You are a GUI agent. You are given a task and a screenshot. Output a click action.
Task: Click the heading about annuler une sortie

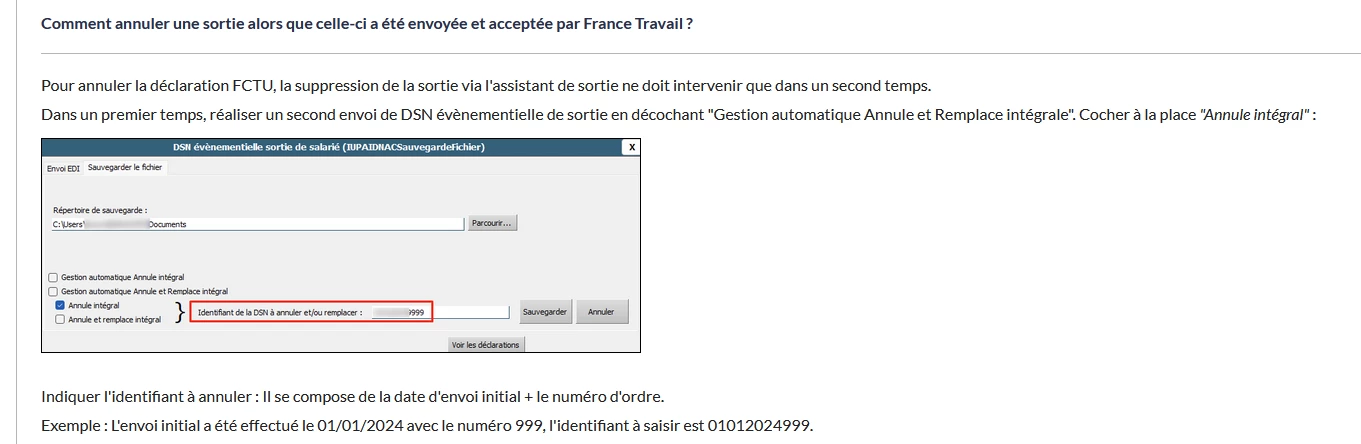pos(367,23)
